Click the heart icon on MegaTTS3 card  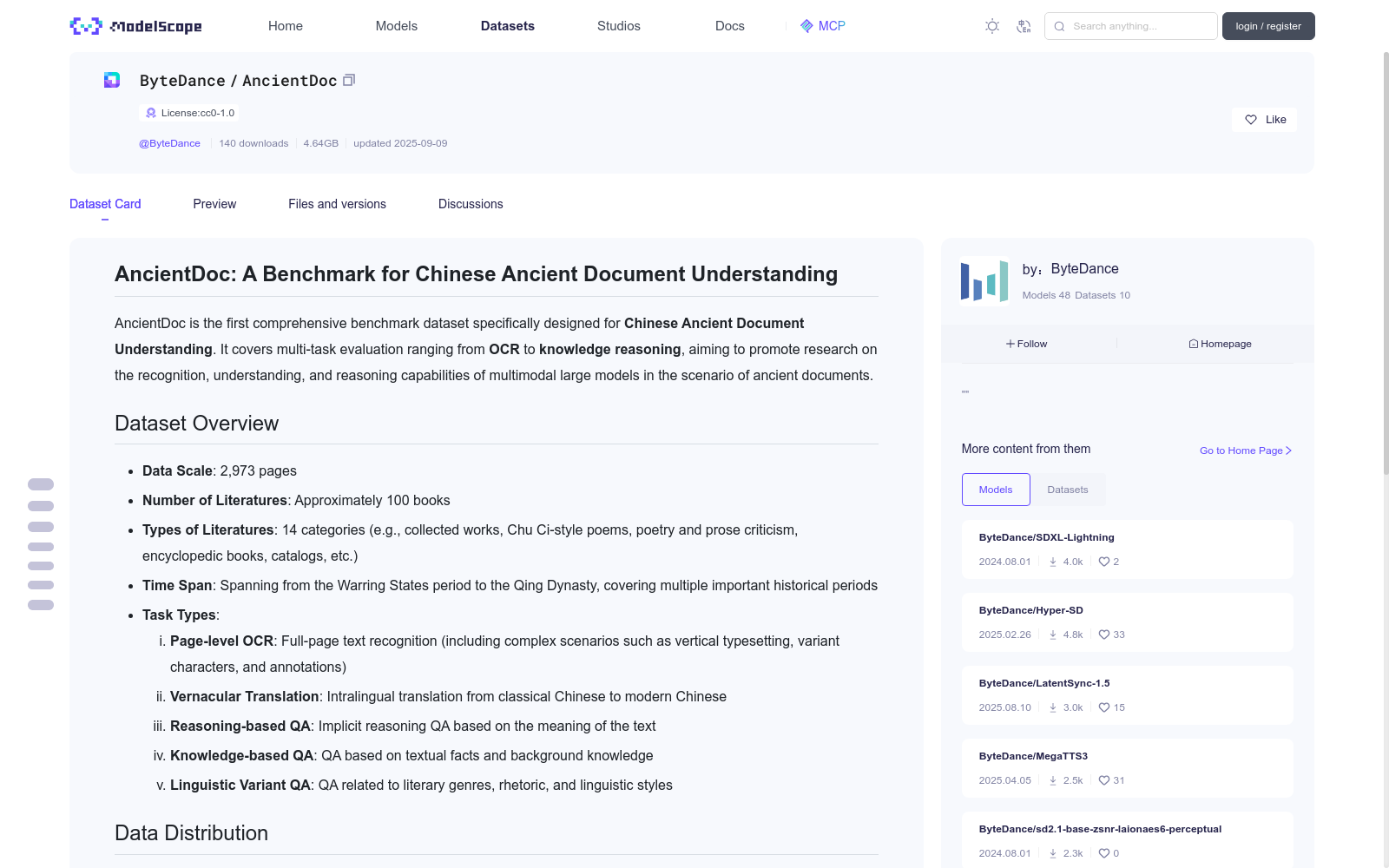point(1104,780)
